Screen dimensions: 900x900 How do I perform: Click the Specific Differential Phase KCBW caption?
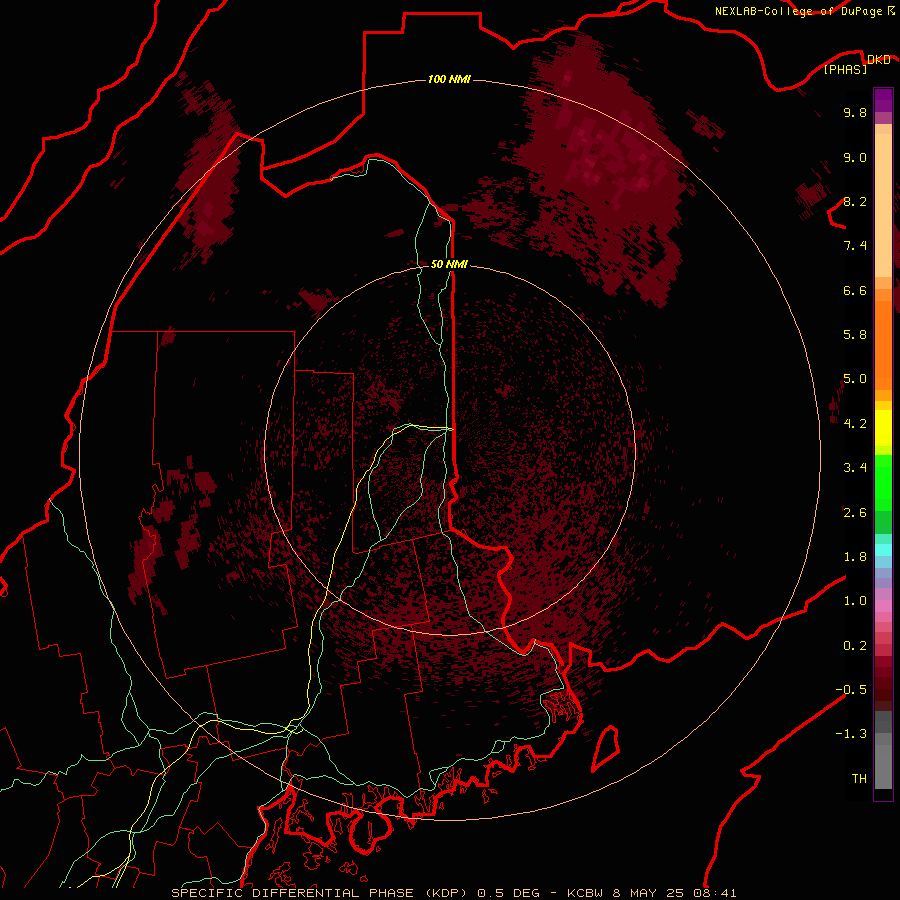(x=453, y=893)
